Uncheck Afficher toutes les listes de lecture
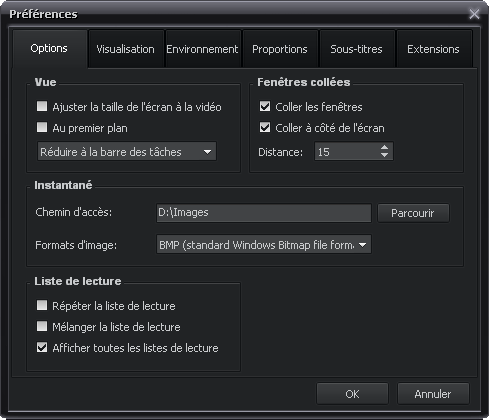The width and height of the screenshot is (489, 420). [42, 348]
